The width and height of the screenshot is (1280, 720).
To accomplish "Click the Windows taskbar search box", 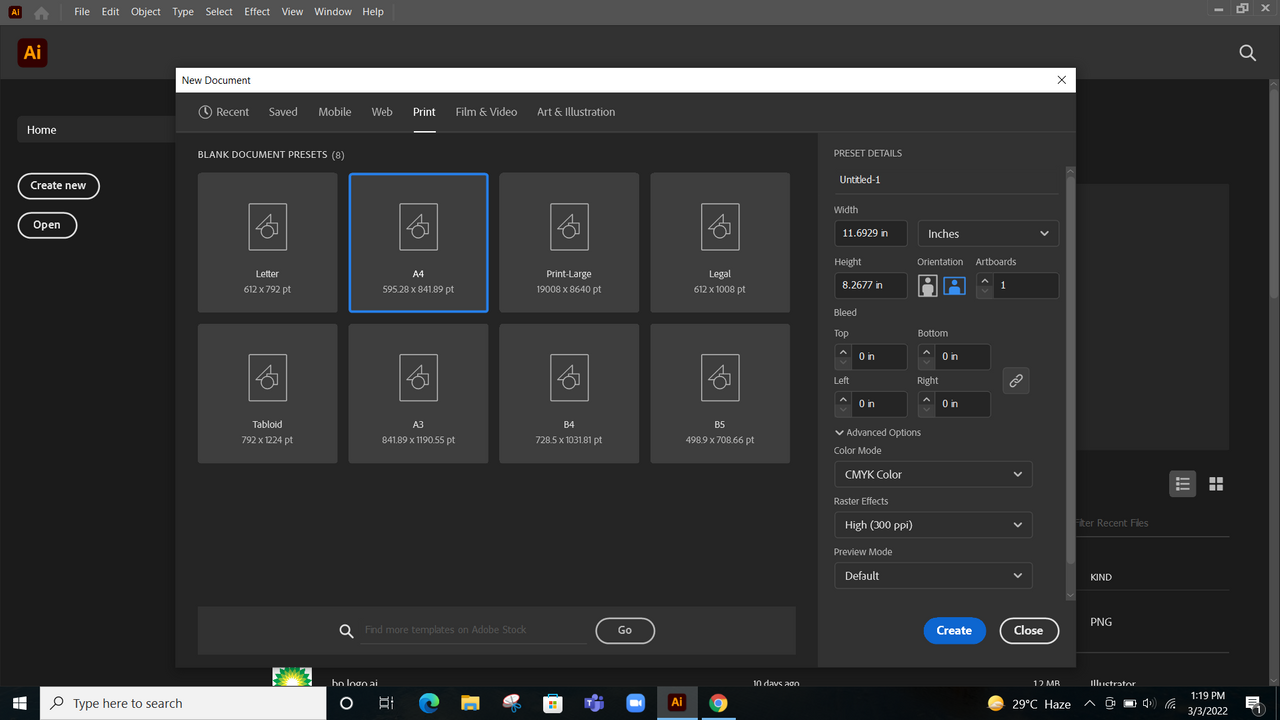I will click(183, 703).
